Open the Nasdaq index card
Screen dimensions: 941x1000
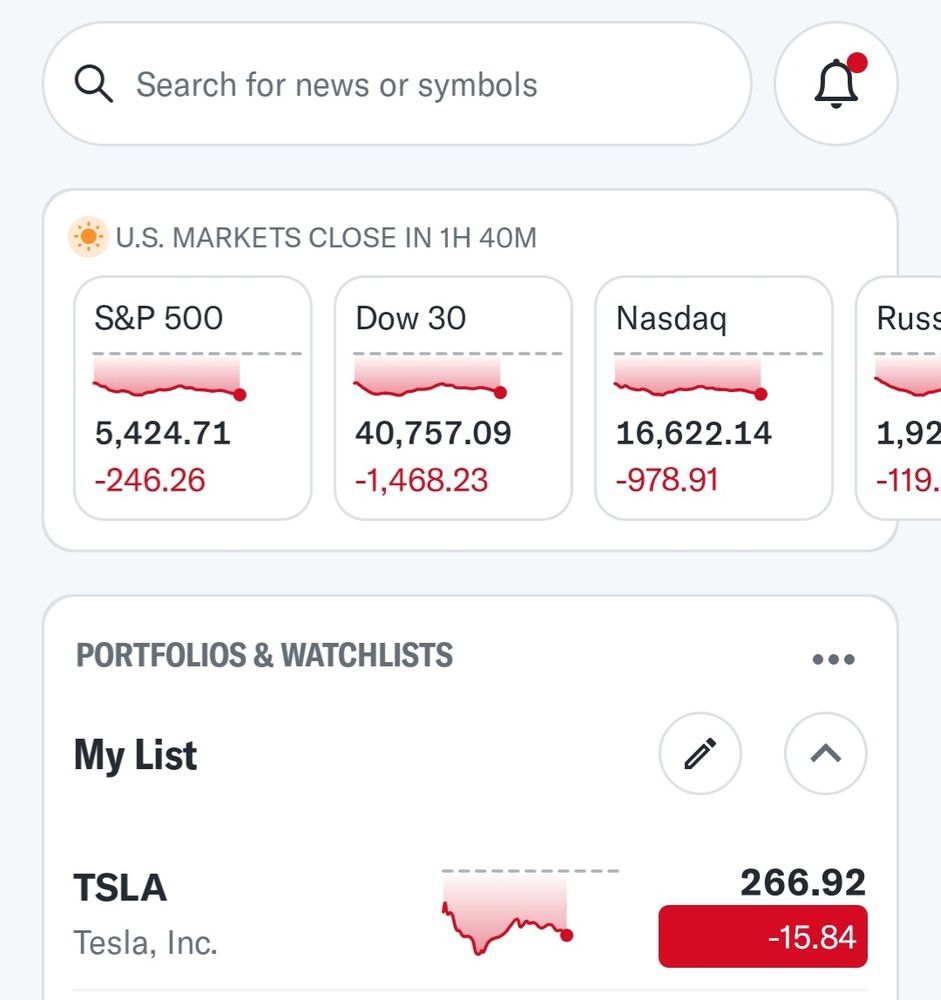coord(713,398)
